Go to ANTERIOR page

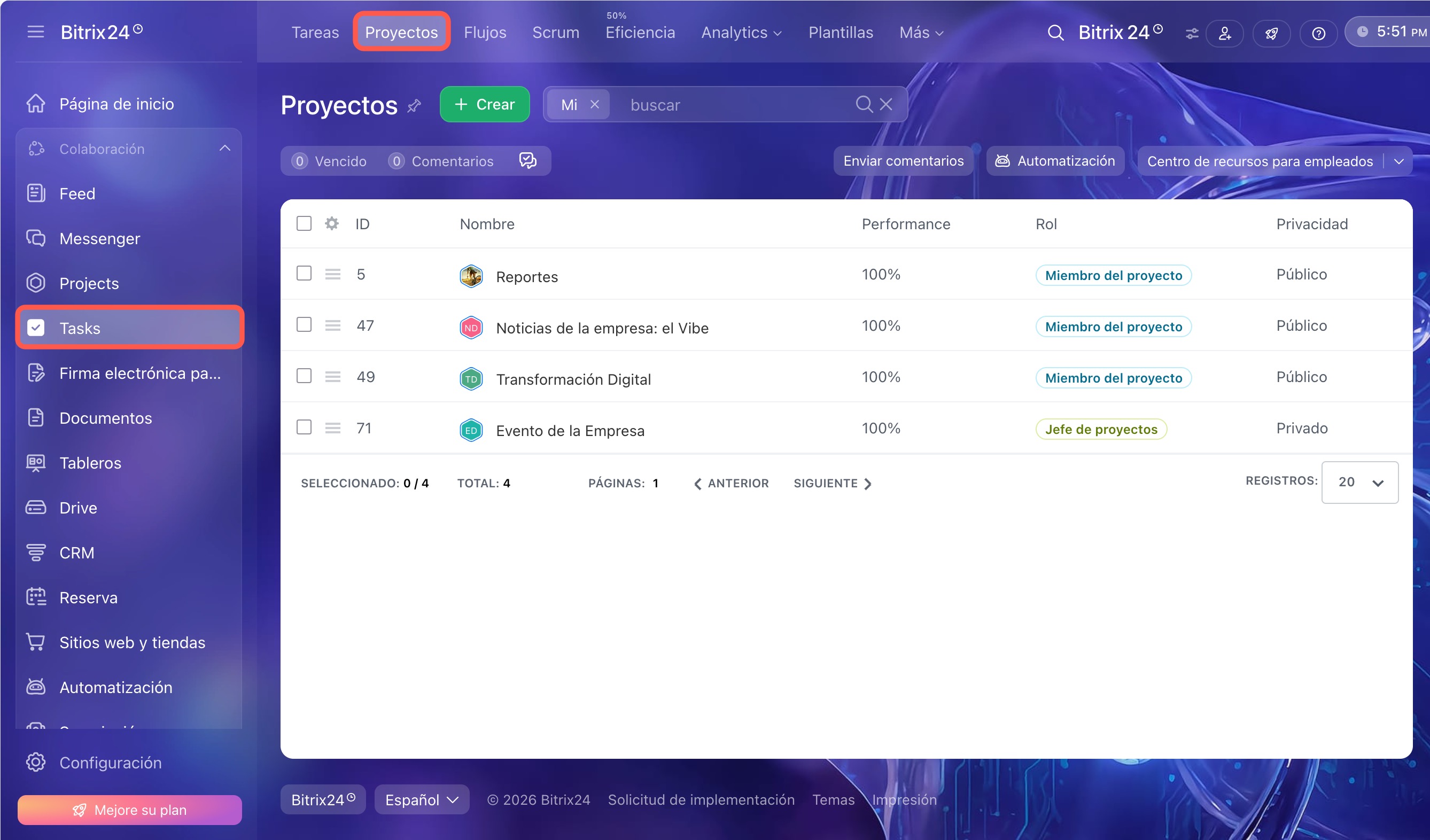(731, 483)
